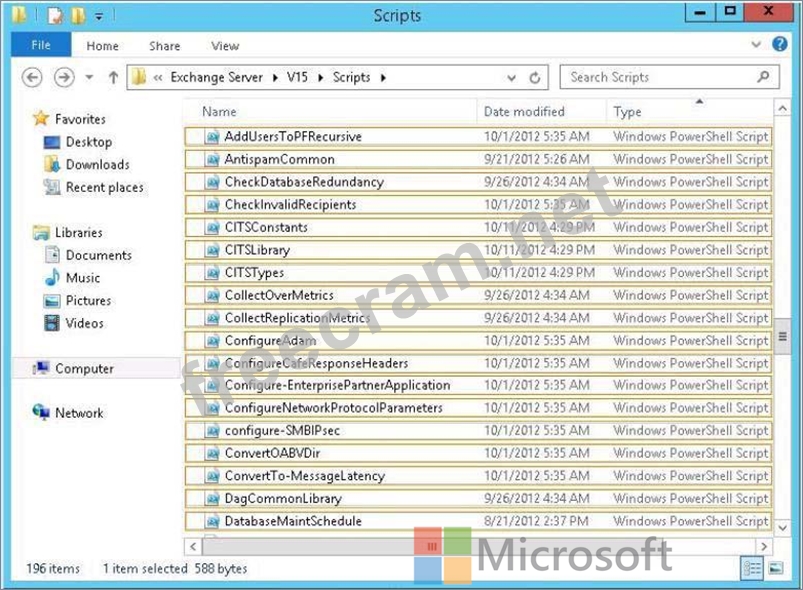The image size is (803, 590).
Task: Select the DatabaseMaintSchedule script icon
Action: 212,521
